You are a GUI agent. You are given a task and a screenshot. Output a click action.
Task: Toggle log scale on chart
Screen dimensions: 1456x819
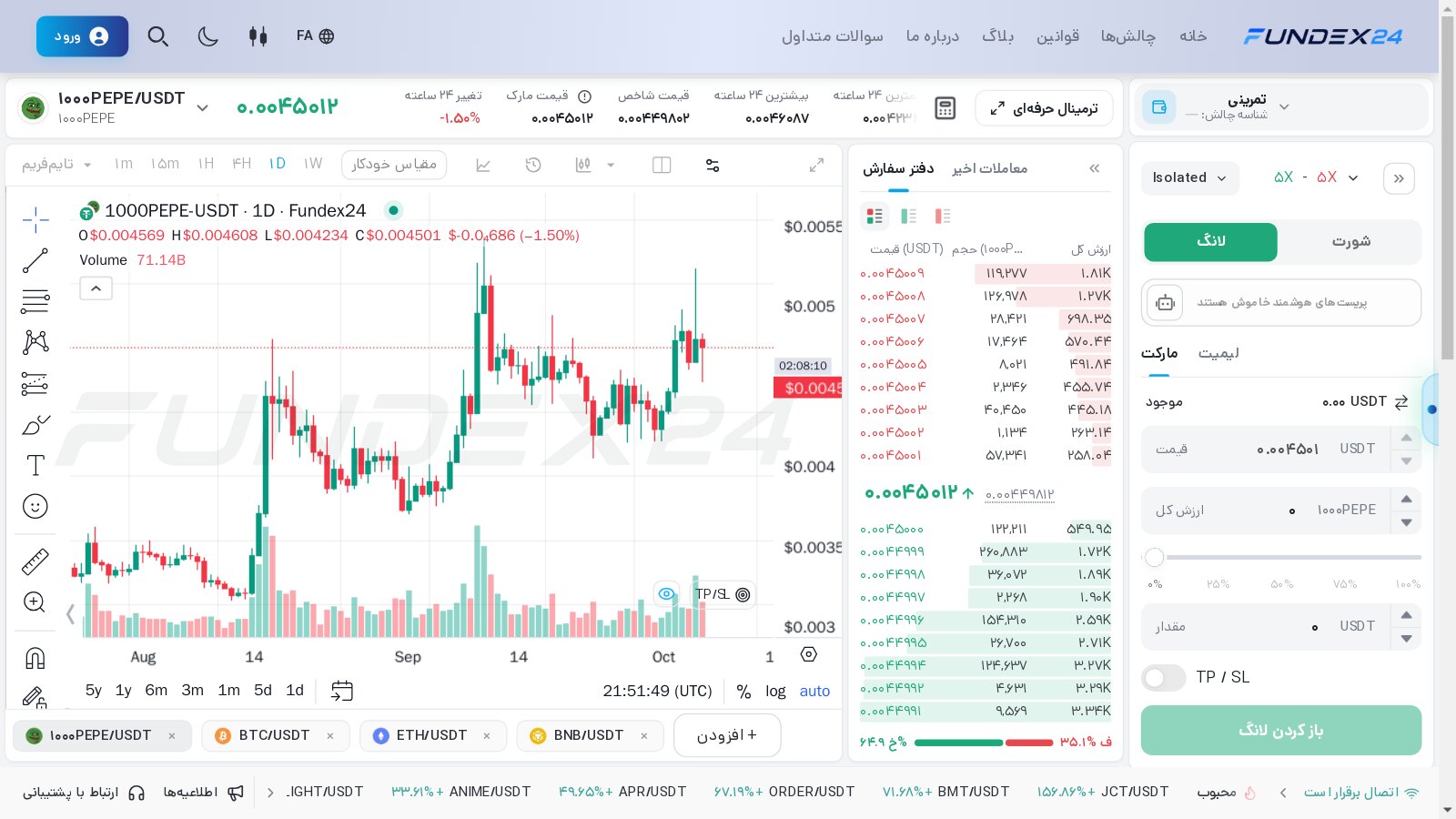[775, 691]
